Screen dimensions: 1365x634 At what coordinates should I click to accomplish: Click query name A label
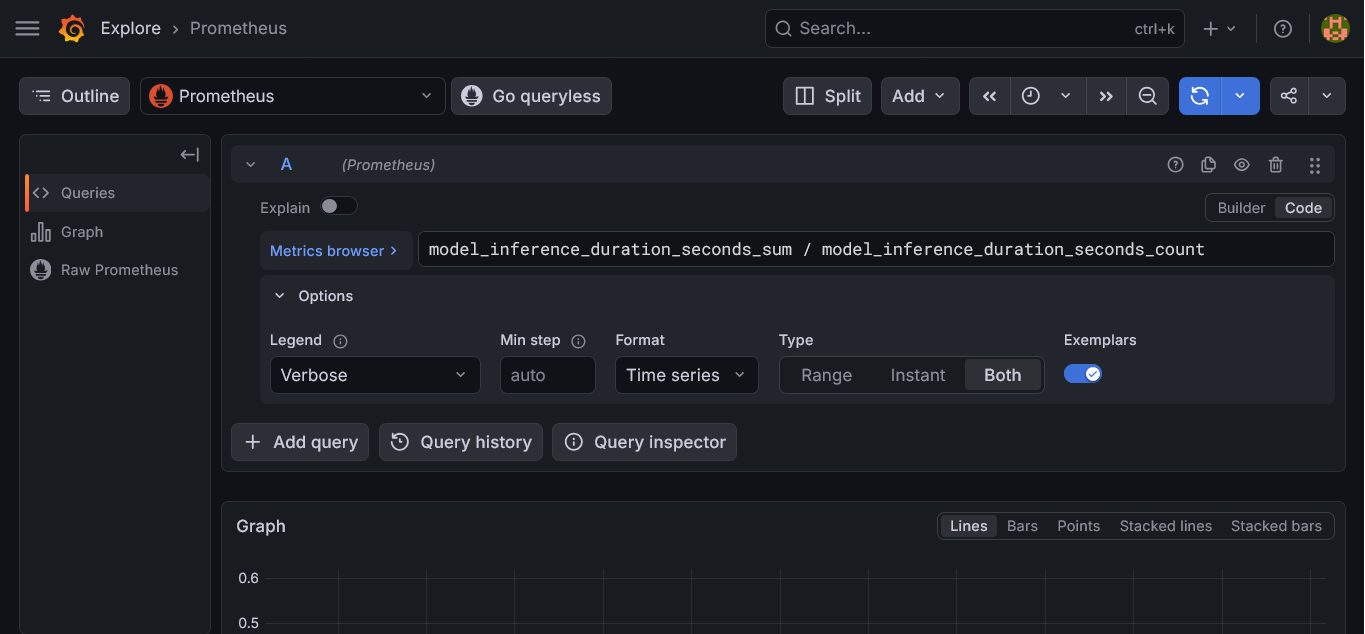[x=286, y=165]
